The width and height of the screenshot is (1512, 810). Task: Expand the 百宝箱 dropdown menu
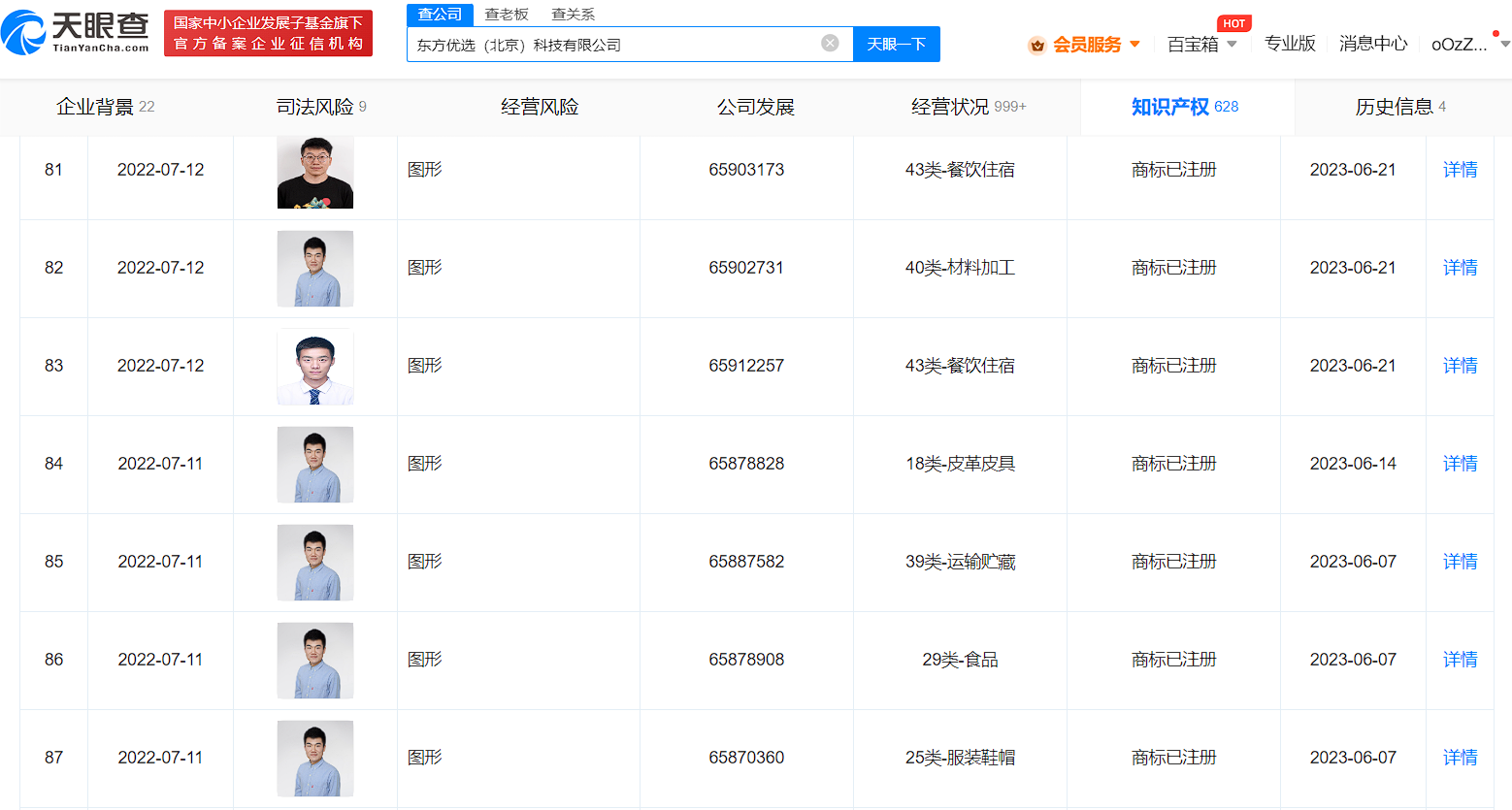[1200, 44]
